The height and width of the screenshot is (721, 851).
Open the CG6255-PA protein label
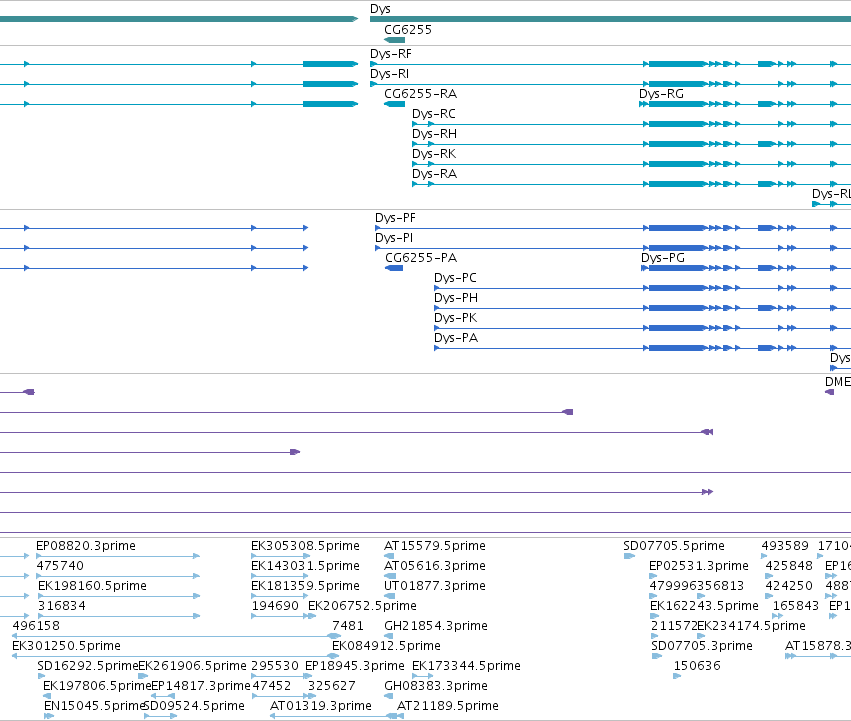(421, 258)
